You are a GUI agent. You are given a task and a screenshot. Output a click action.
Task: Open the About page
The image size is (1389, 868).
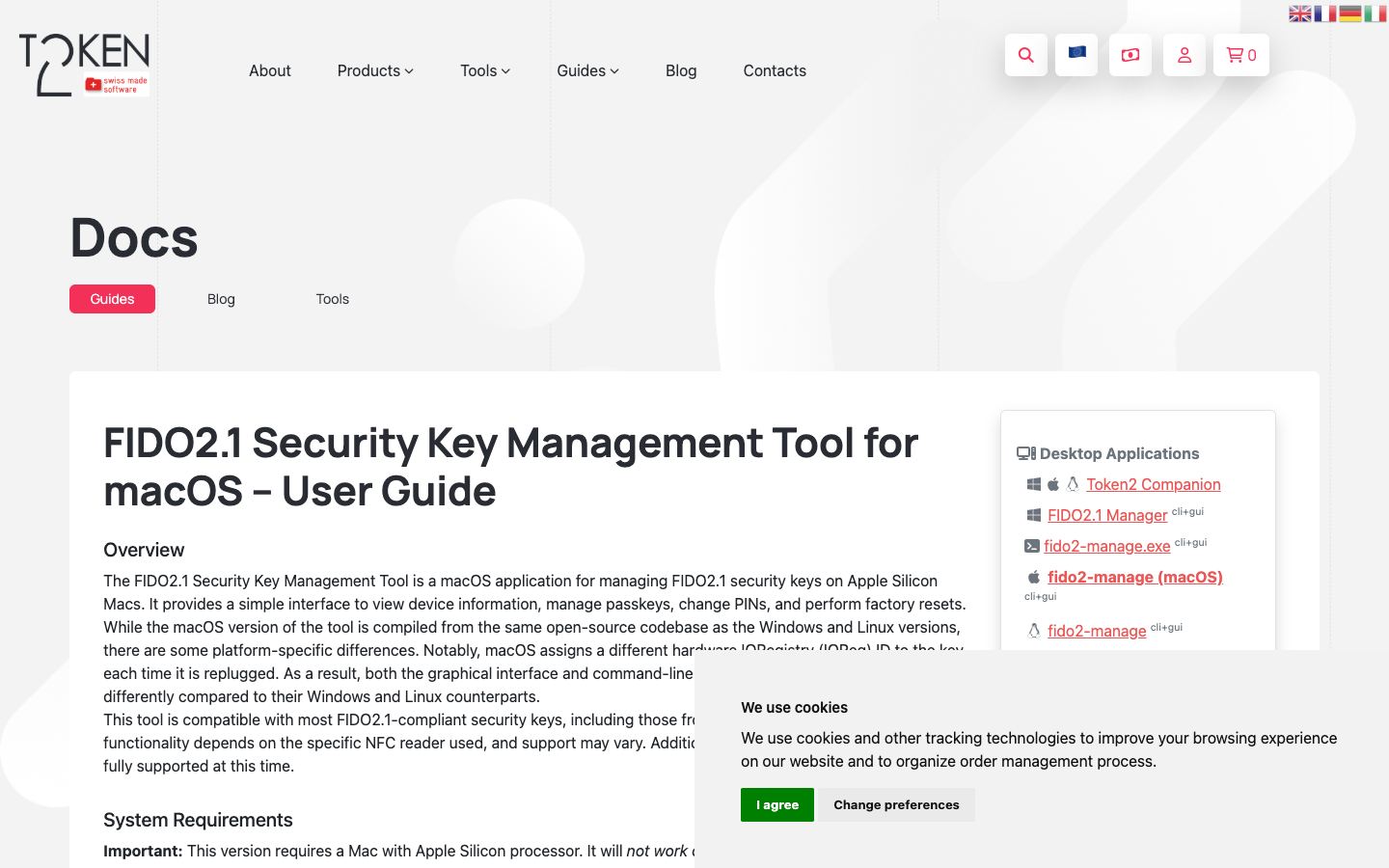[270, 70]
